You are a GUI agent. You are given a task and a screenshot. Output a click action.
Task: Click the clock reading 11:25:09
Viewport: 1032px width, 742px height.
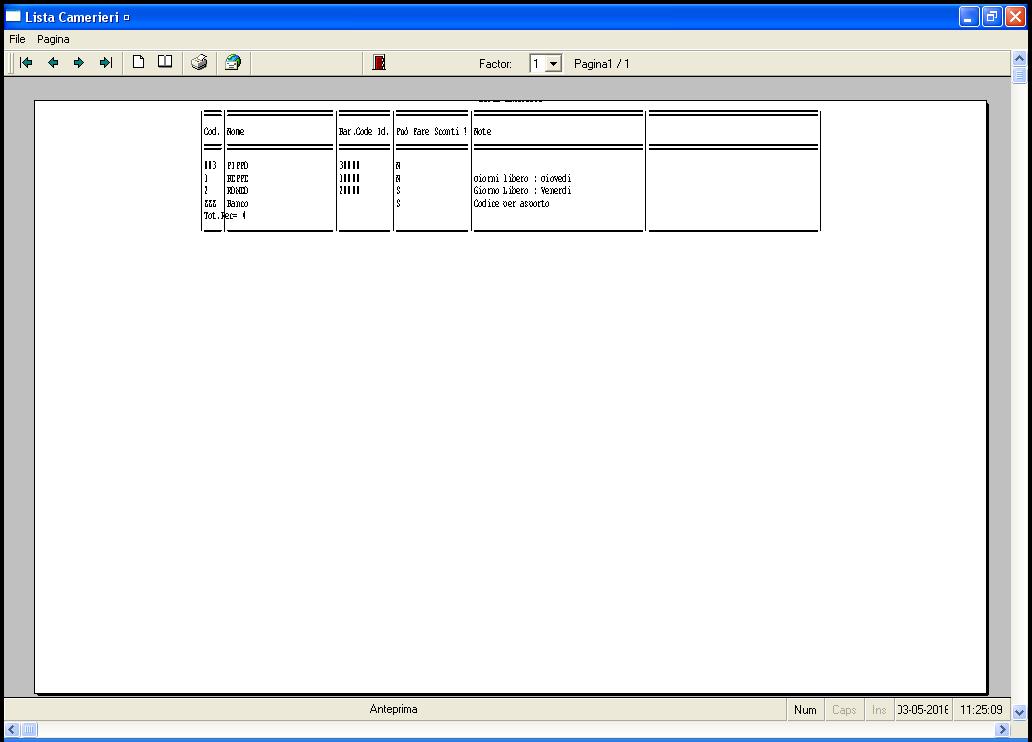point(981,710)
